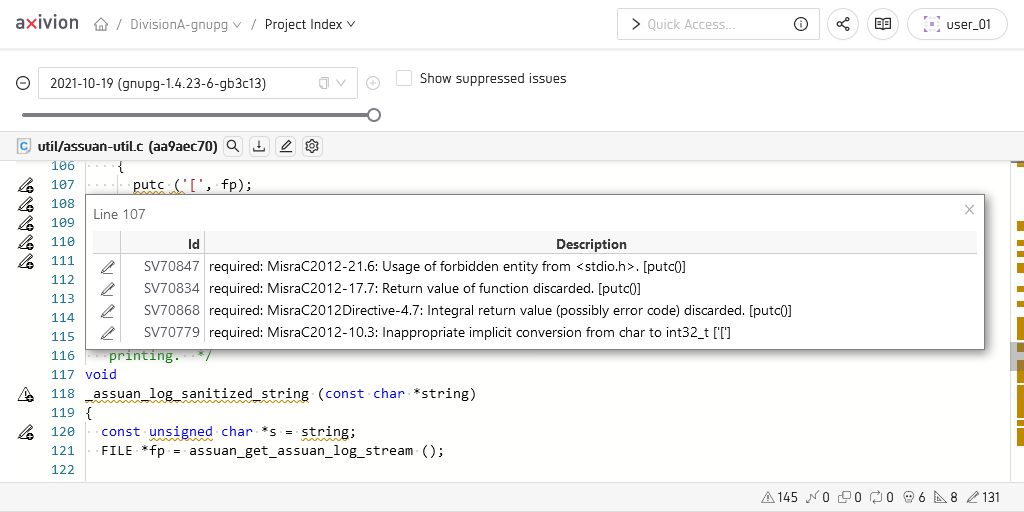Click the pencil icon for issue SV70847
The width and height of the screenshot is (1024, 512).
click(108, 266)
